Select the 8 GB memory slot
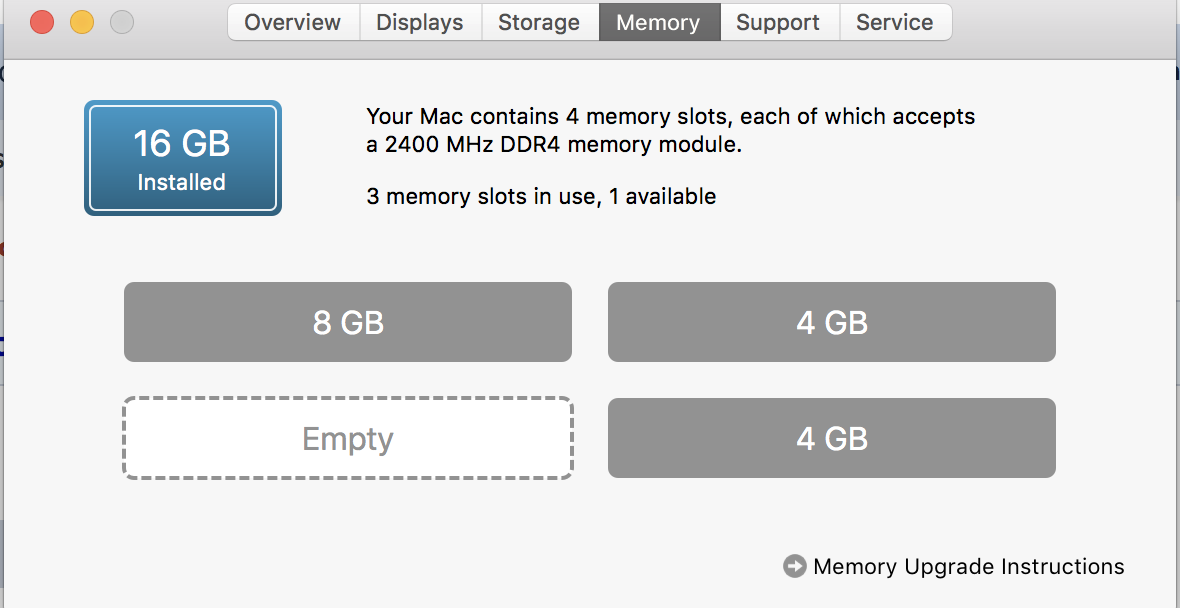Image resolution: width=1180 pixels, height=608 pixels. 348,322
